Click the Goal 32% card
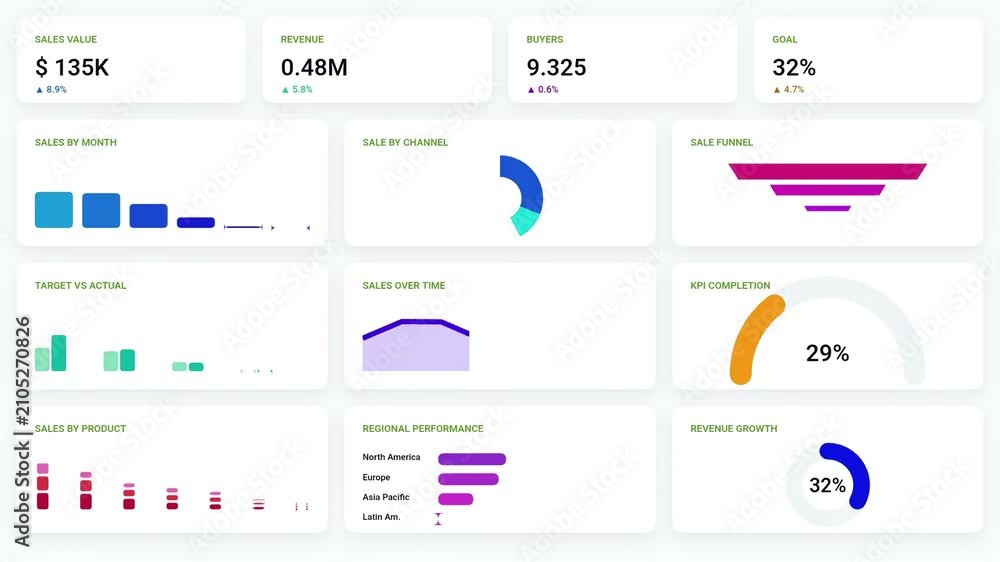This screenshot has width=1000, height=562. coord(869,60)
